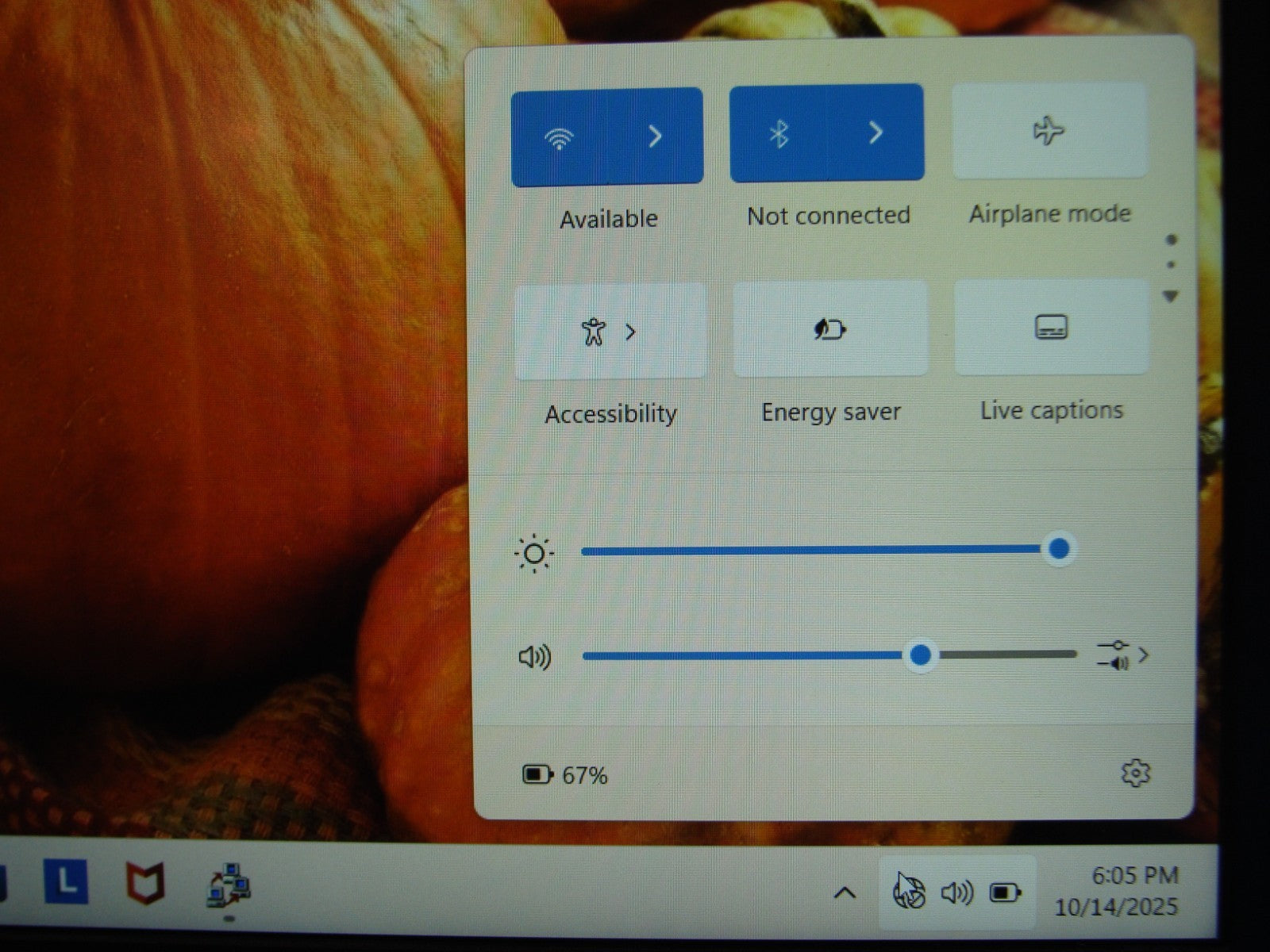The image size is (1270, 952).
Task: Turn on Energy saver
Action: pos(830,328)
